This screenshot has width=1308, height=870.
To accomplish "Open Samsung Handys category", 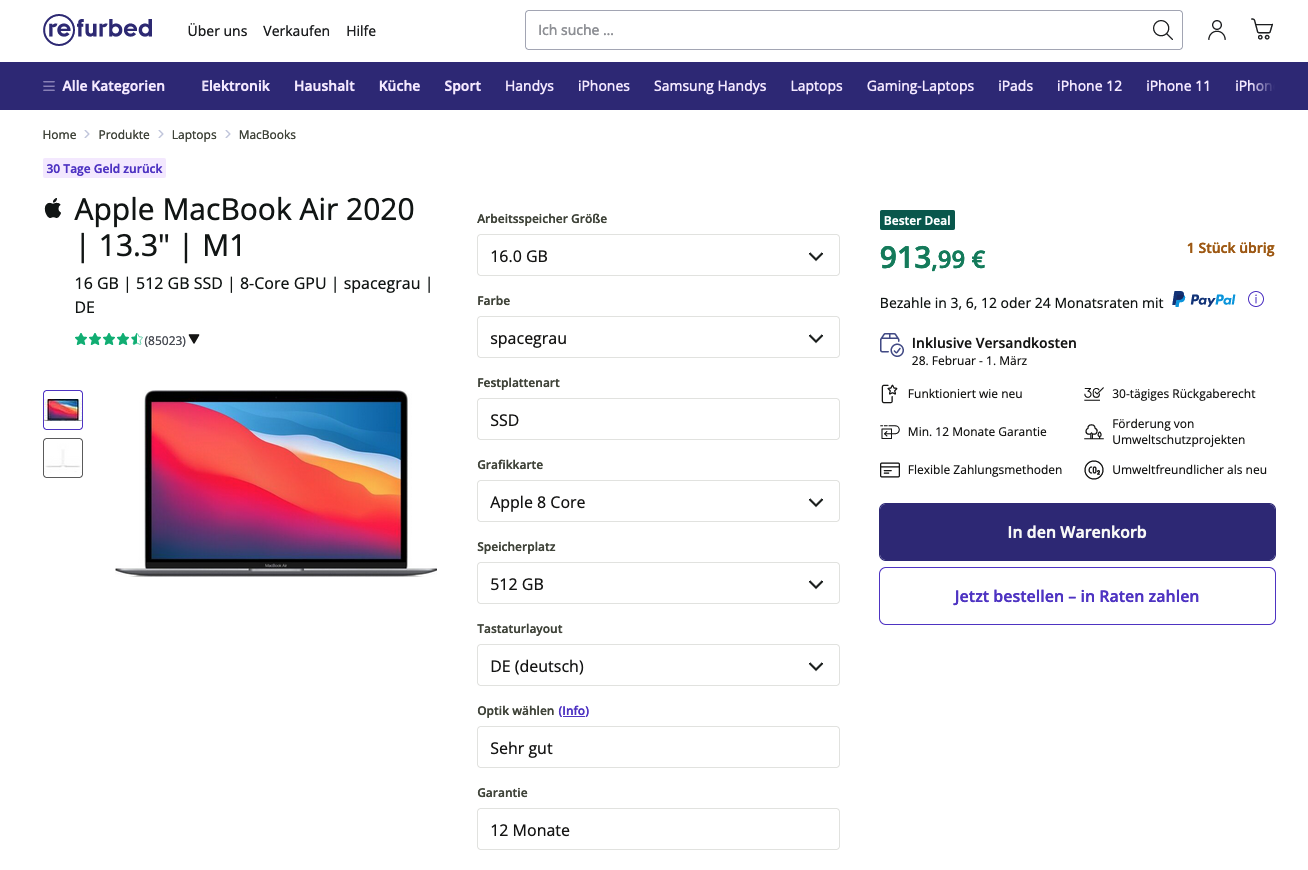I will 710,86.
